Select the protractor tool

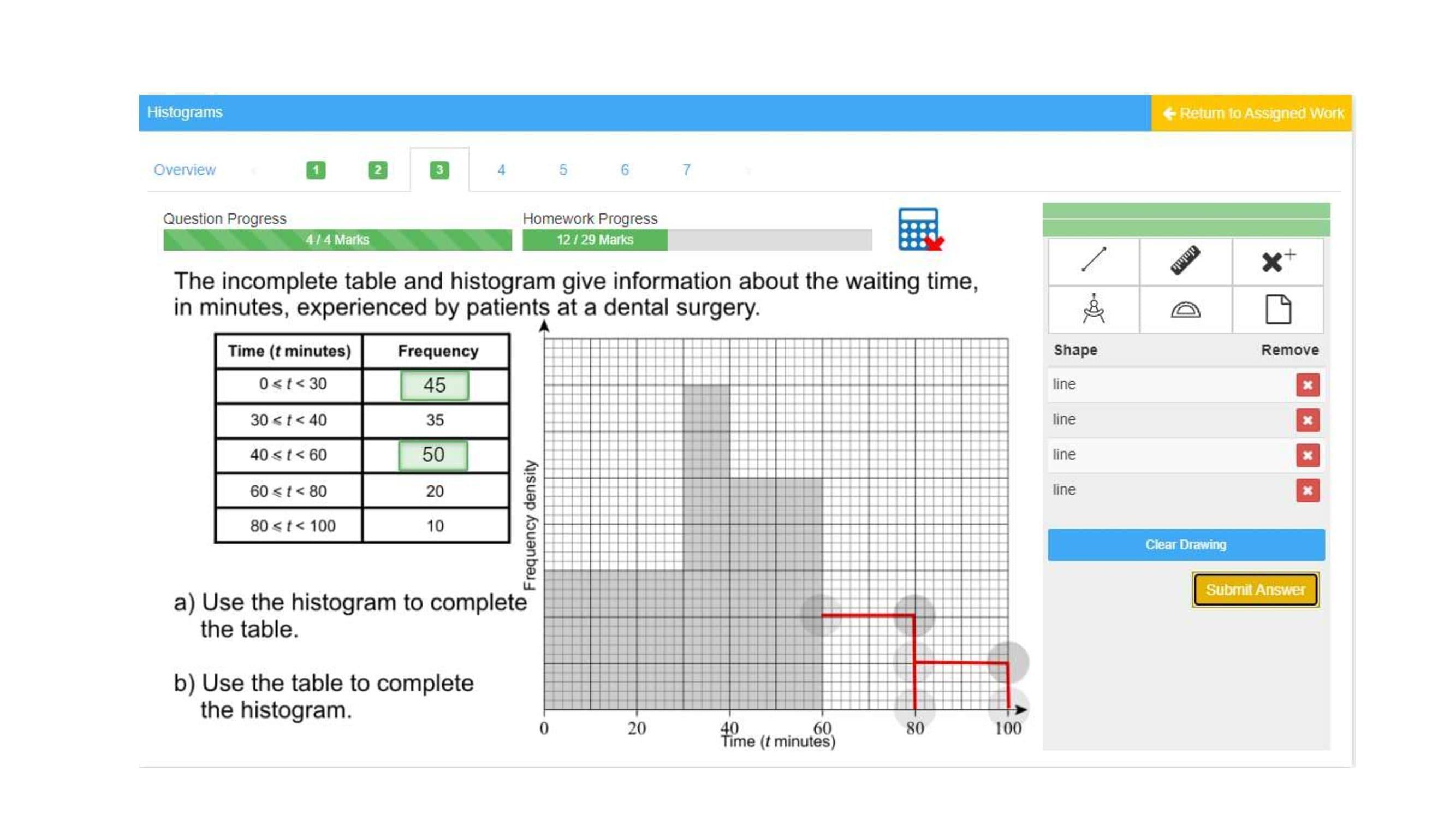1185,309
